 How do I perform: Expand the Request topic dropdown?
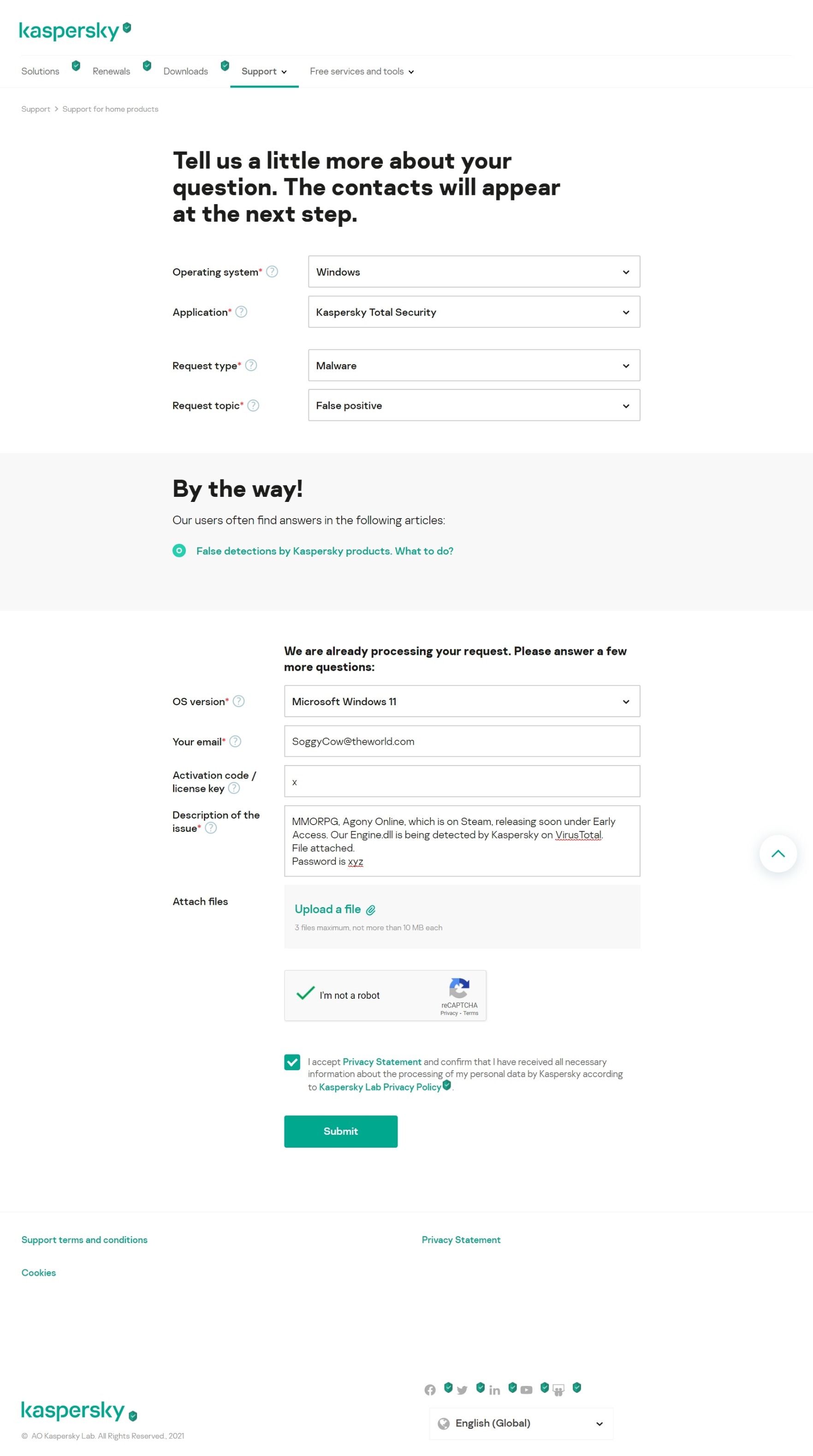[x=473, y=405]
